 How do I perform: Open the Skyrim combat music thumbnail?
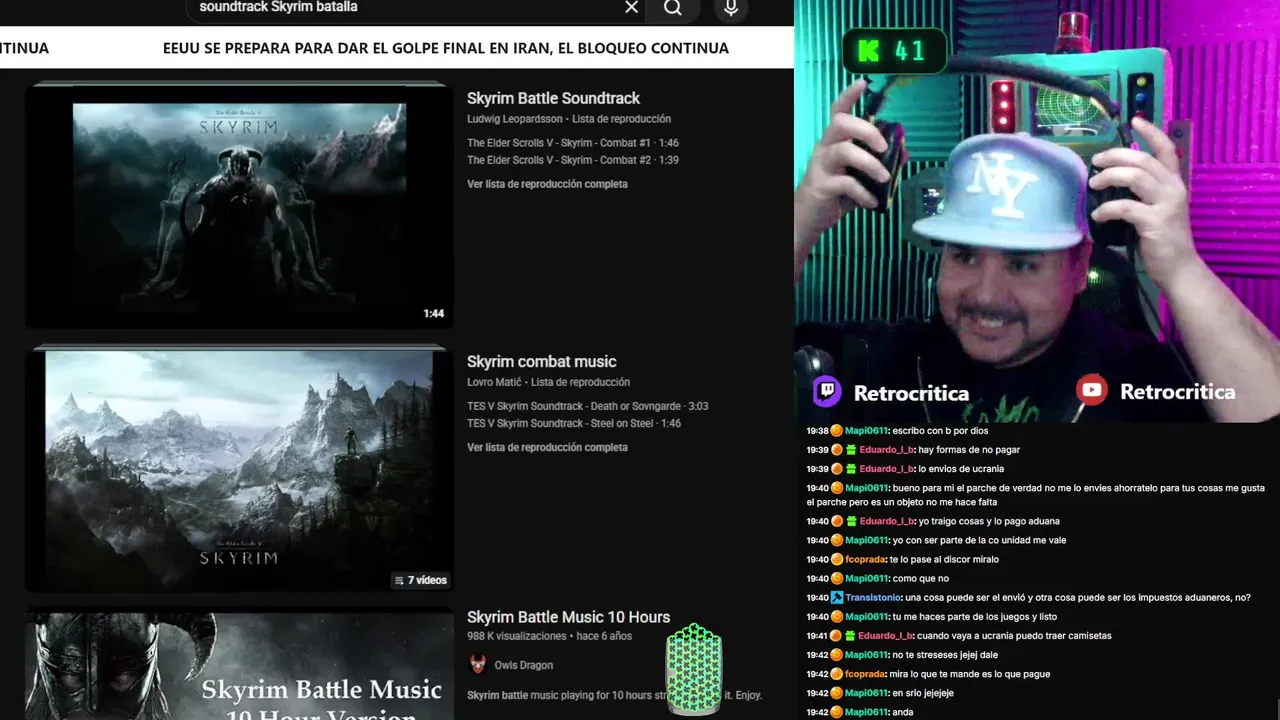[x=239, y=469]
